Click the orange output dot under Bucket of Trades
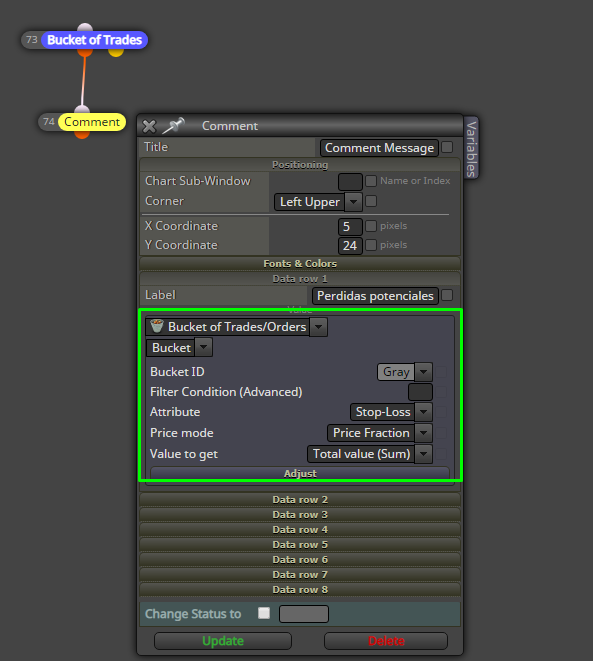The width and height of the screenshot is (593, 661). [x=85, y=53]
